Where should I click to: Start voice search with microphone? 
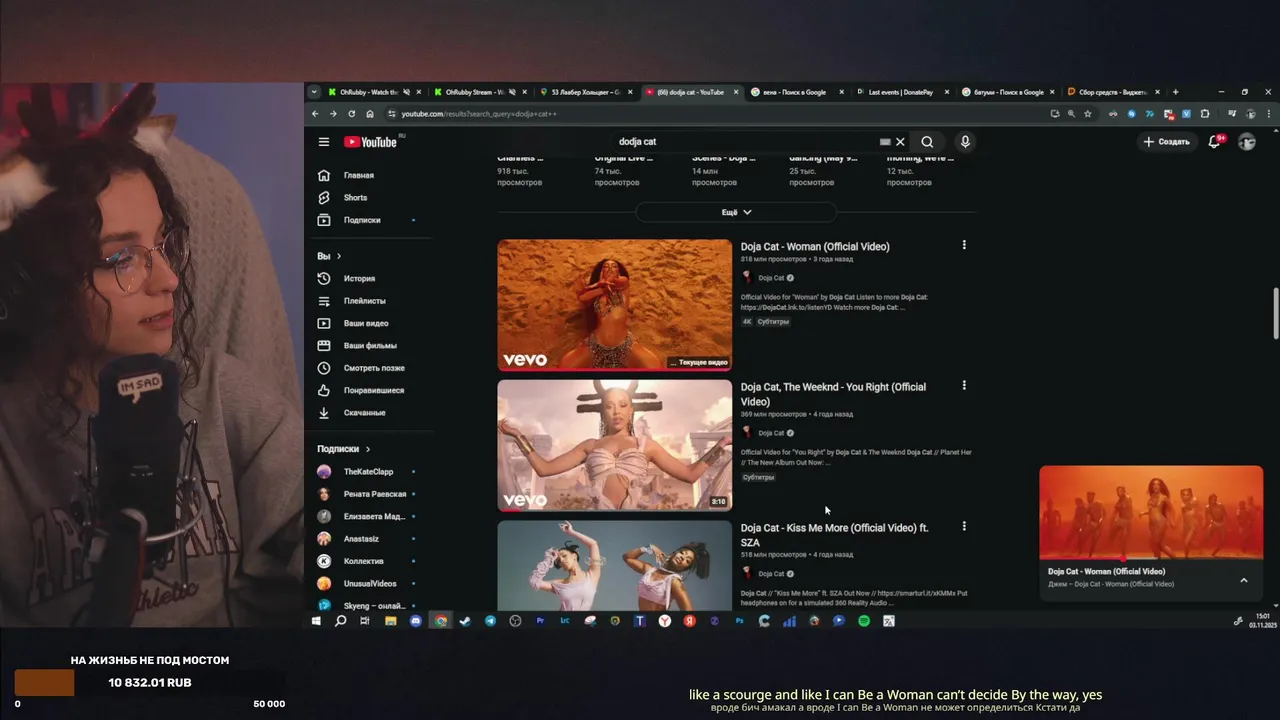tap(965, 142)
